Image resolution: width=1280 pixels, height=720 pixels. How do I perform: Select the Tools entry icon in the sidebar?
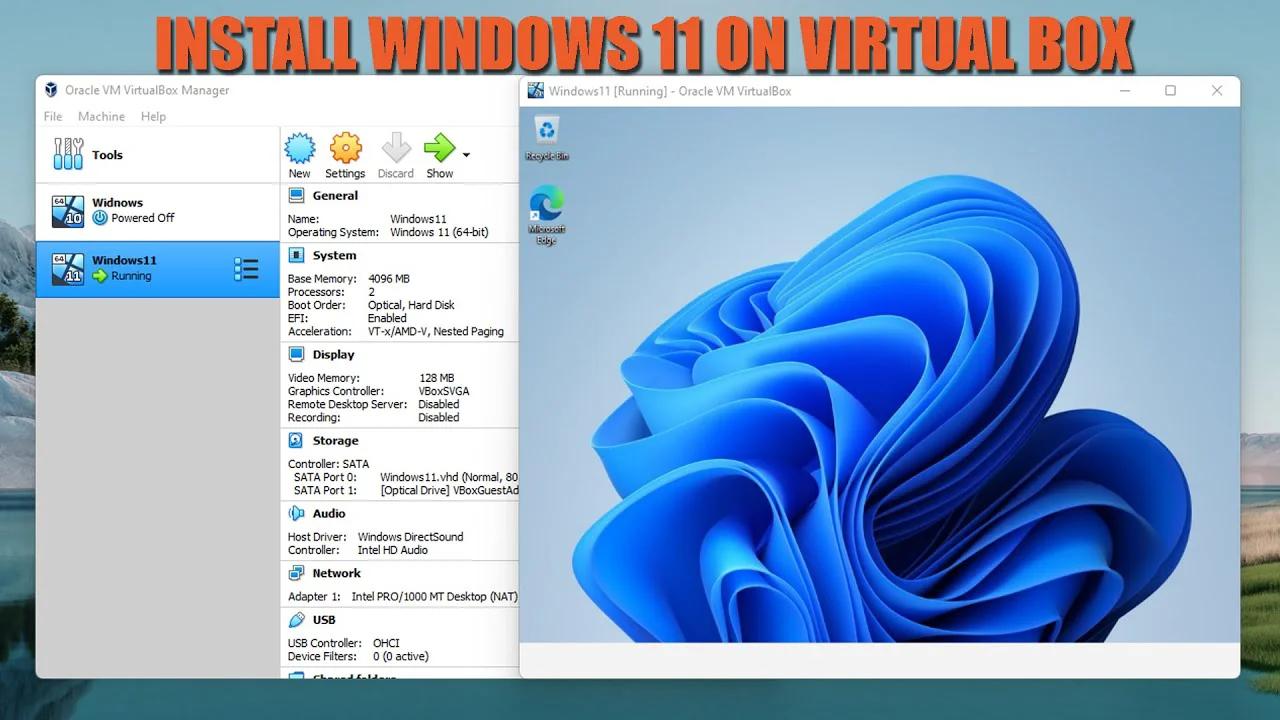[67, 154]
